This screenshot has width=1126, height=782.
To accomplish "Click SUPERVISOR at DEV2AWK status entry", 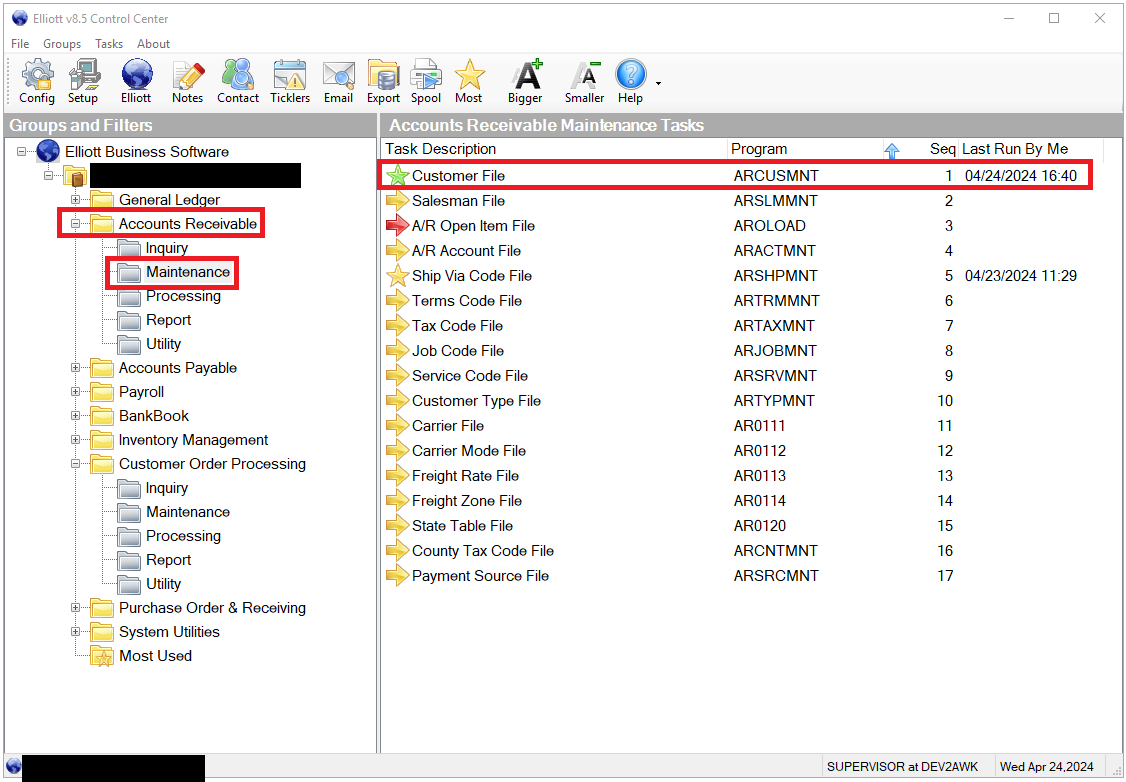I will point(902,767).
